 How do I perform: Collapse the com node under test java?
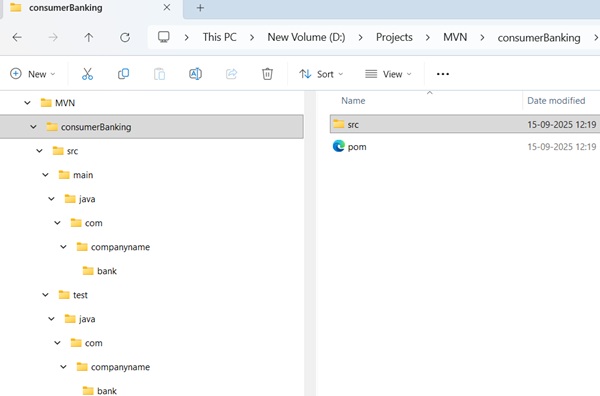tap(57, 343)
